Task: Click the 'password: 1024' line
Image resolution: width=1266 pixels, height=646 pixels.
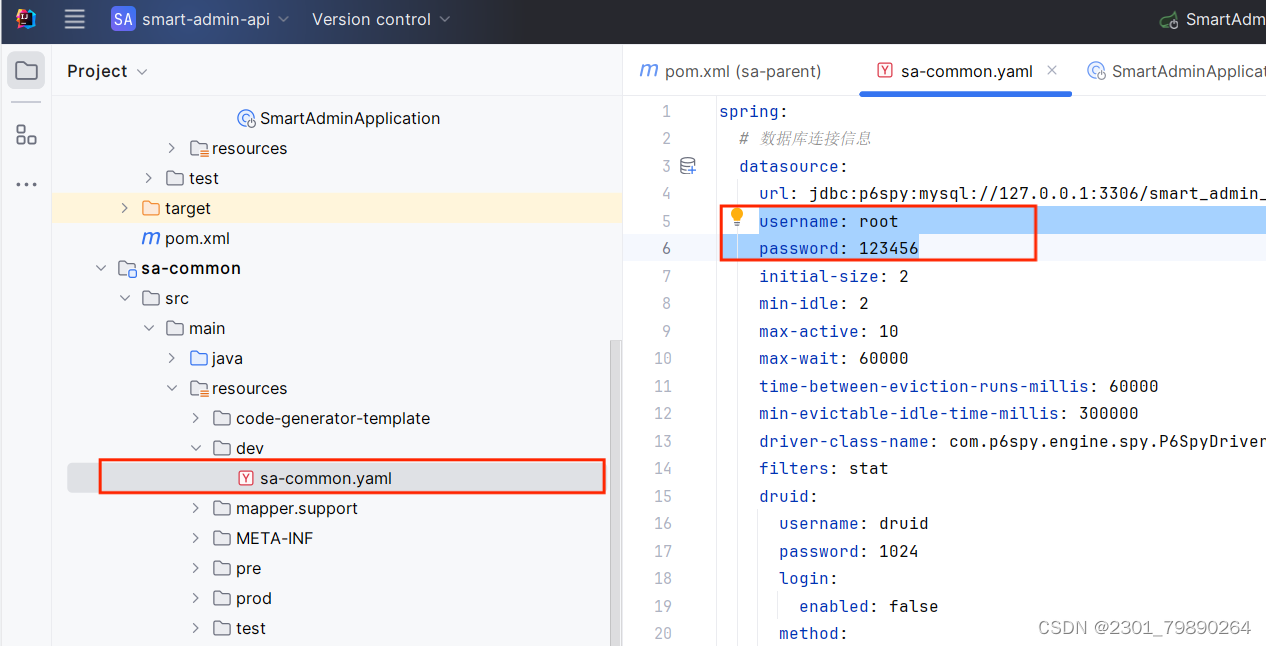Action: click(x=848, y=551)
